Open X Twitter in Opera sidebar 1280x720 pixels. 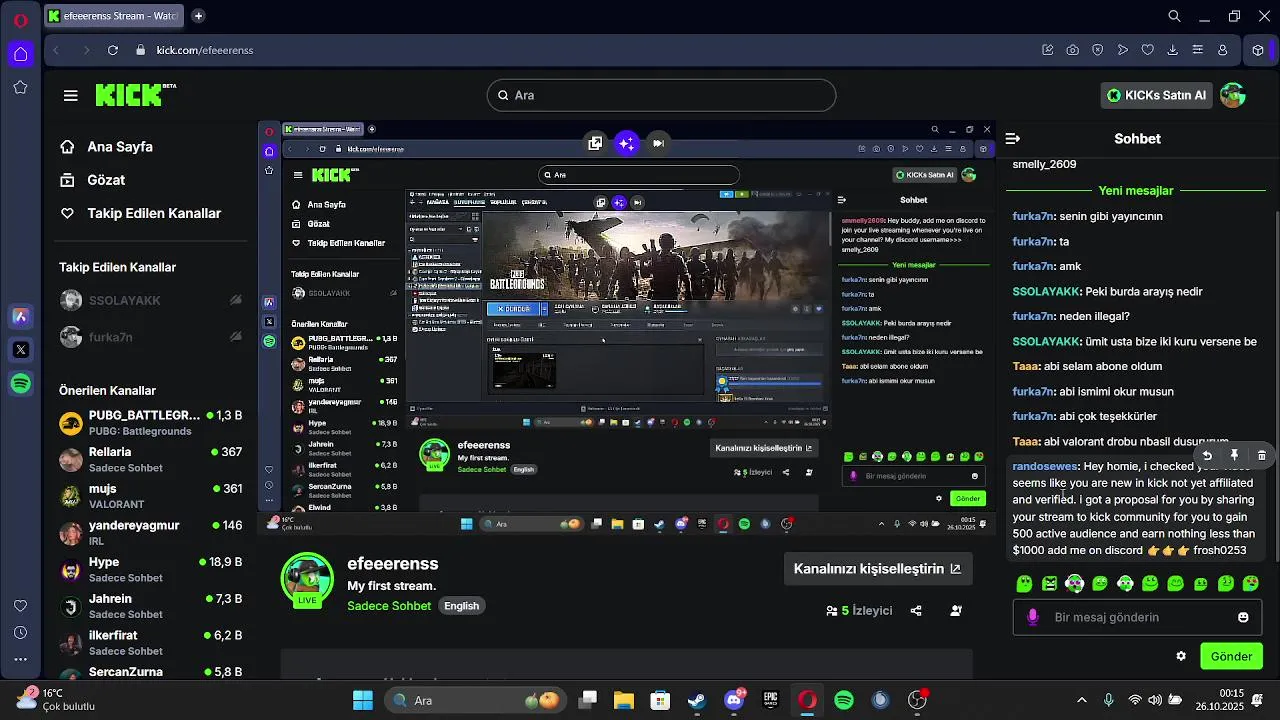[x=20, y=350]
